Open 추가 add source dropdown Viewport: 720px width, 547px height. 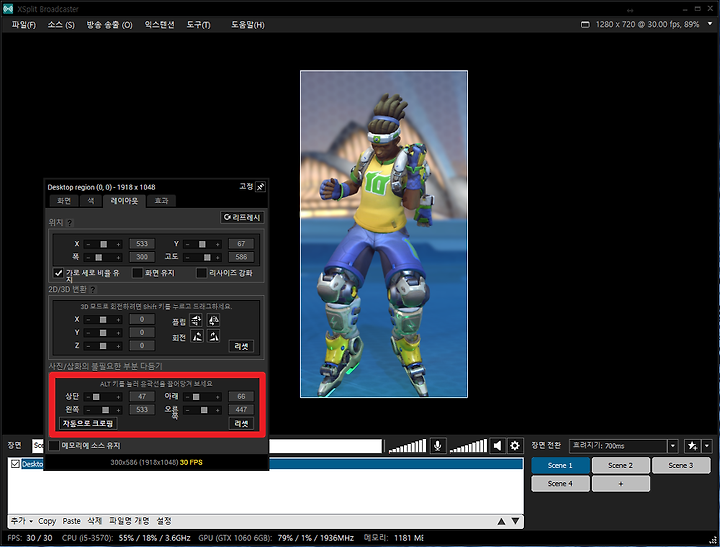22,521
